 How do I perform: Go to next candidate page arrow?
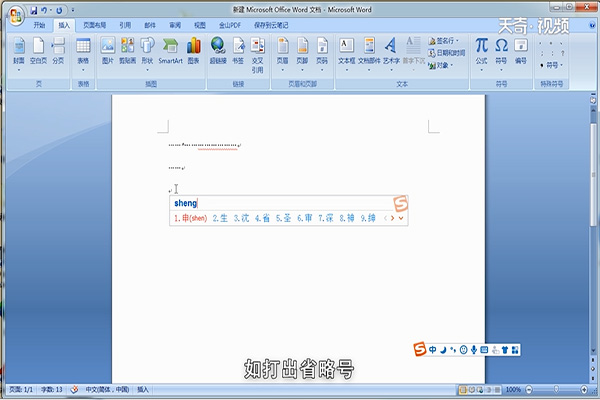point(393,218)
